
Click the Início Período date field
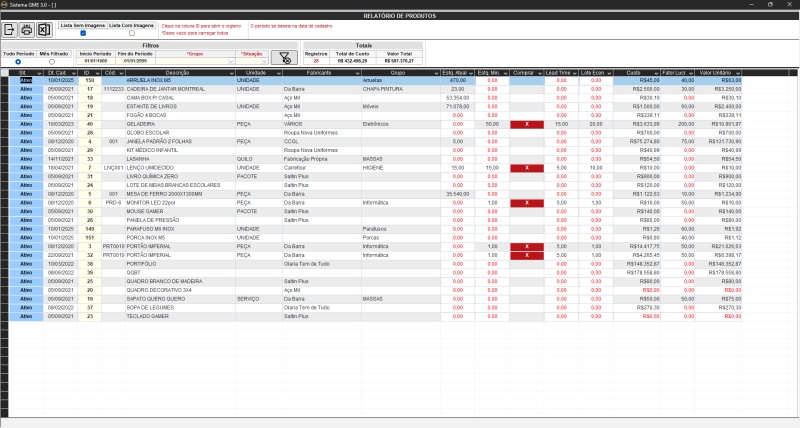tap(95, 61)
